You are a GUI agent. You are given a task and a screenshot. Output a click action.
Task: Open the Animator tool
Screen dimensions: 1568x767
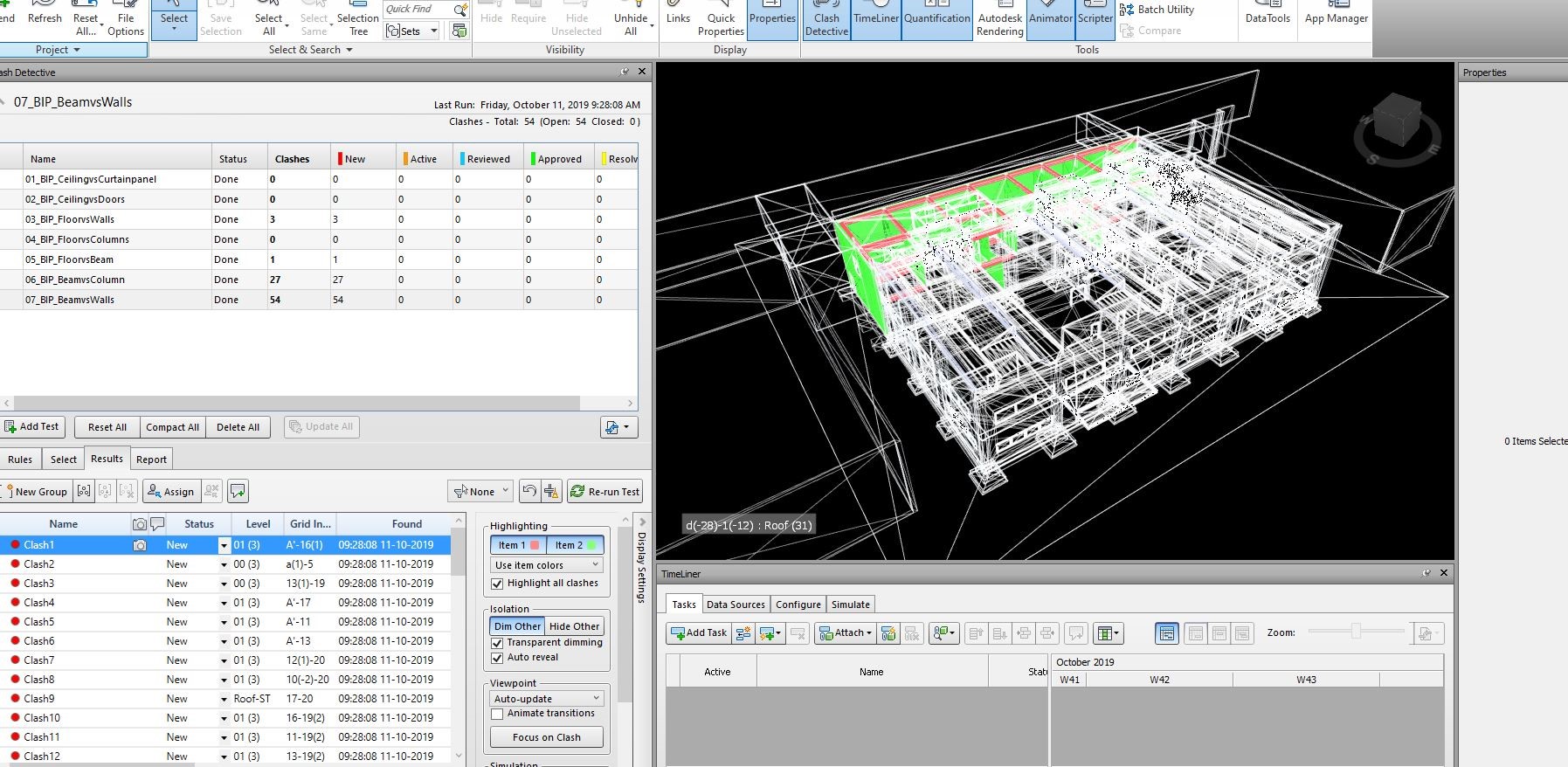(x=1051, y=20)
